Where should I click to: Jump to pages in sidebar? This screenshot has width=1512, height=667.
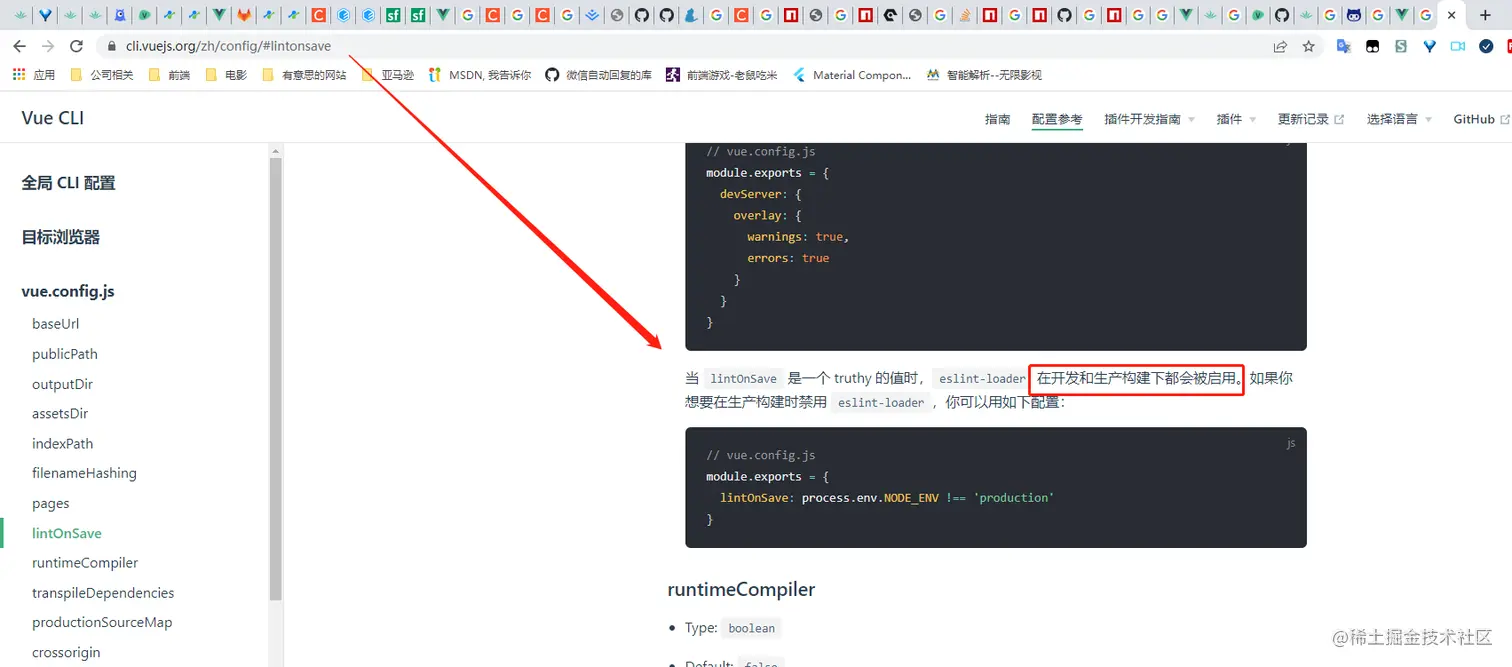(51, 503)
